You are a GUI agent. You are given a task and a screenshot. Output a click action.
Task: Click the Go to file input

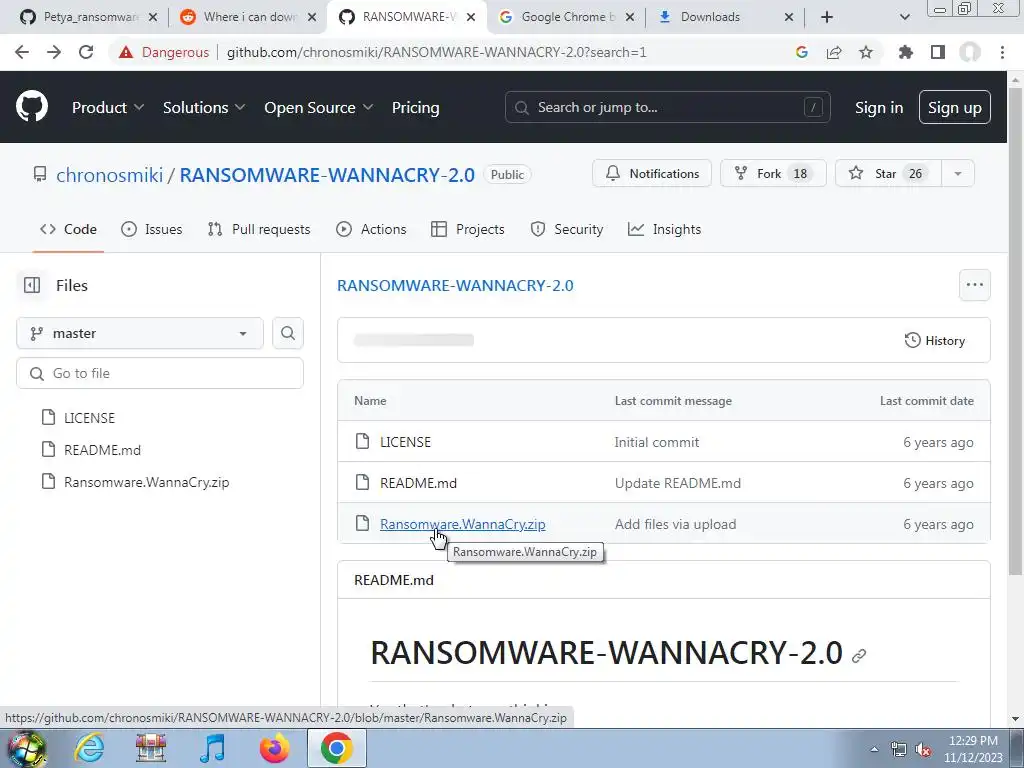click(x=160, y=373)
